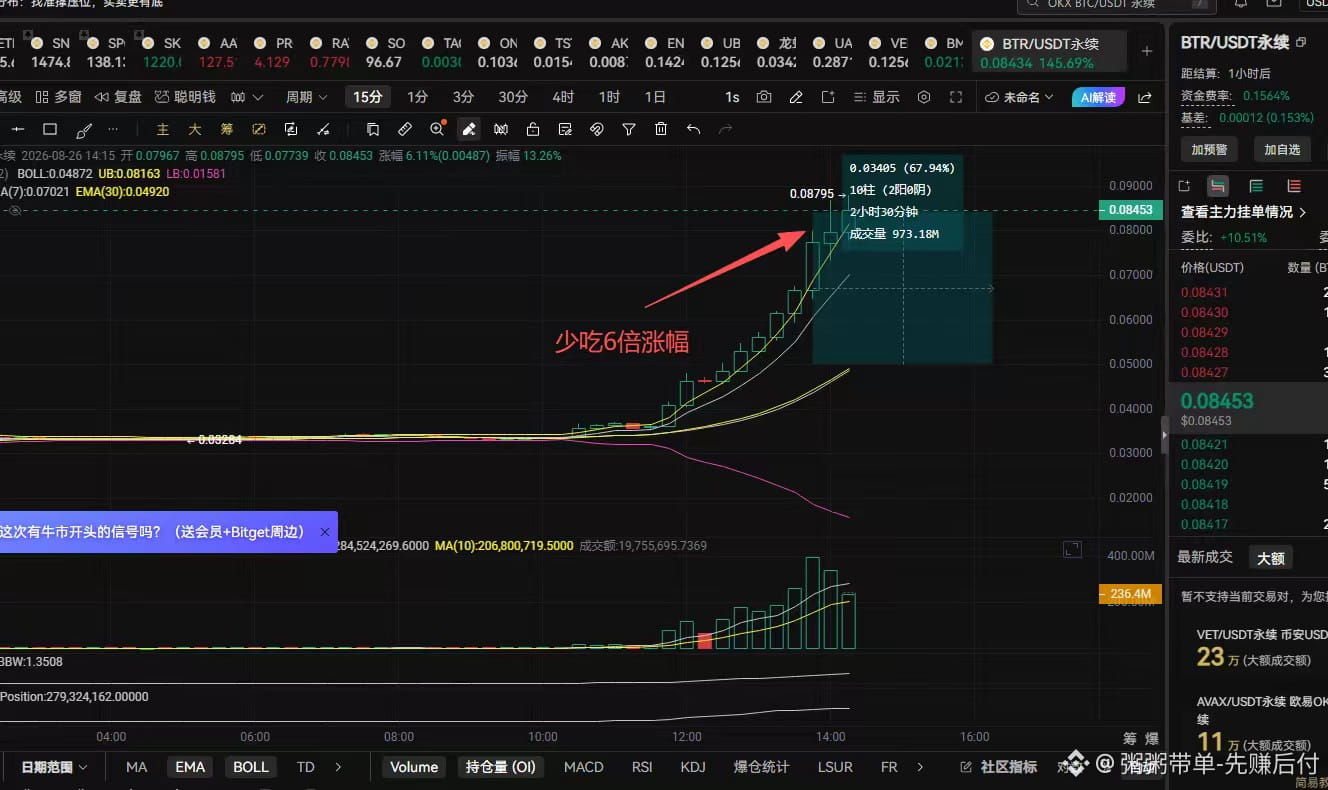Redo the last drawing action

[x=725, y=129]
